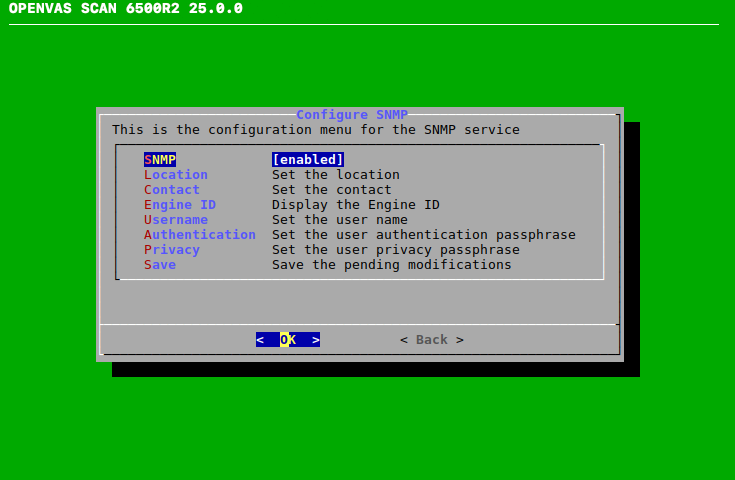Click the 'Set the user name' text

(339, 220)
